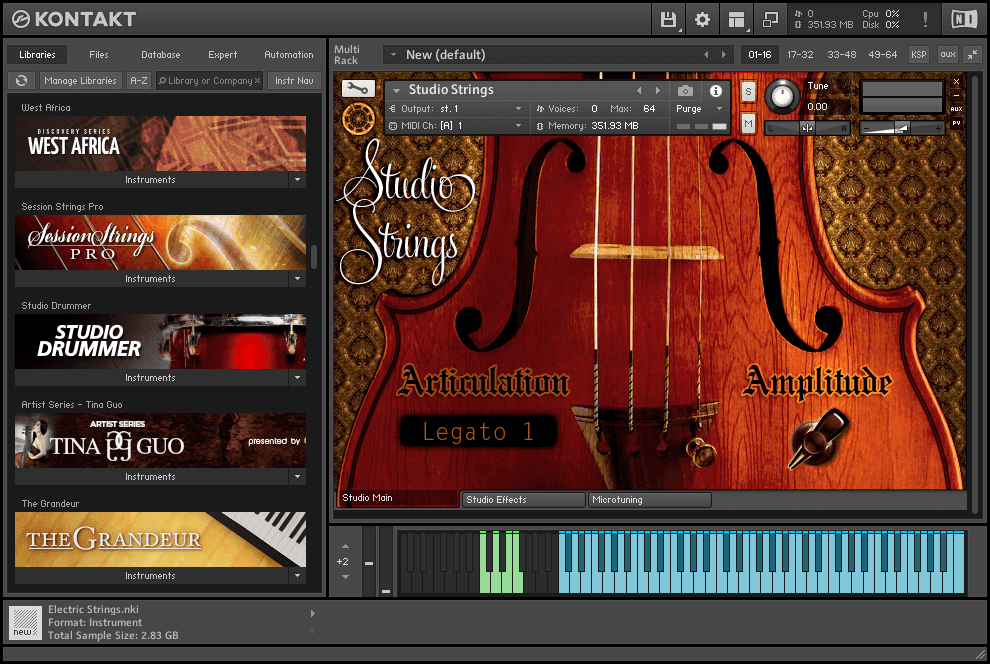
Task: Open the MIDI Ch dropdown
Action: point(518,126)
